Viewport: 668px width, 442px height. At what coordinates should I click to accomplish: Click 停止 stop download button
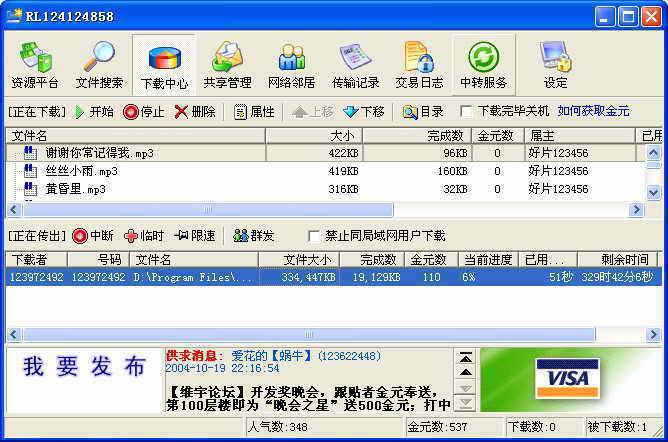coord(144,112)
